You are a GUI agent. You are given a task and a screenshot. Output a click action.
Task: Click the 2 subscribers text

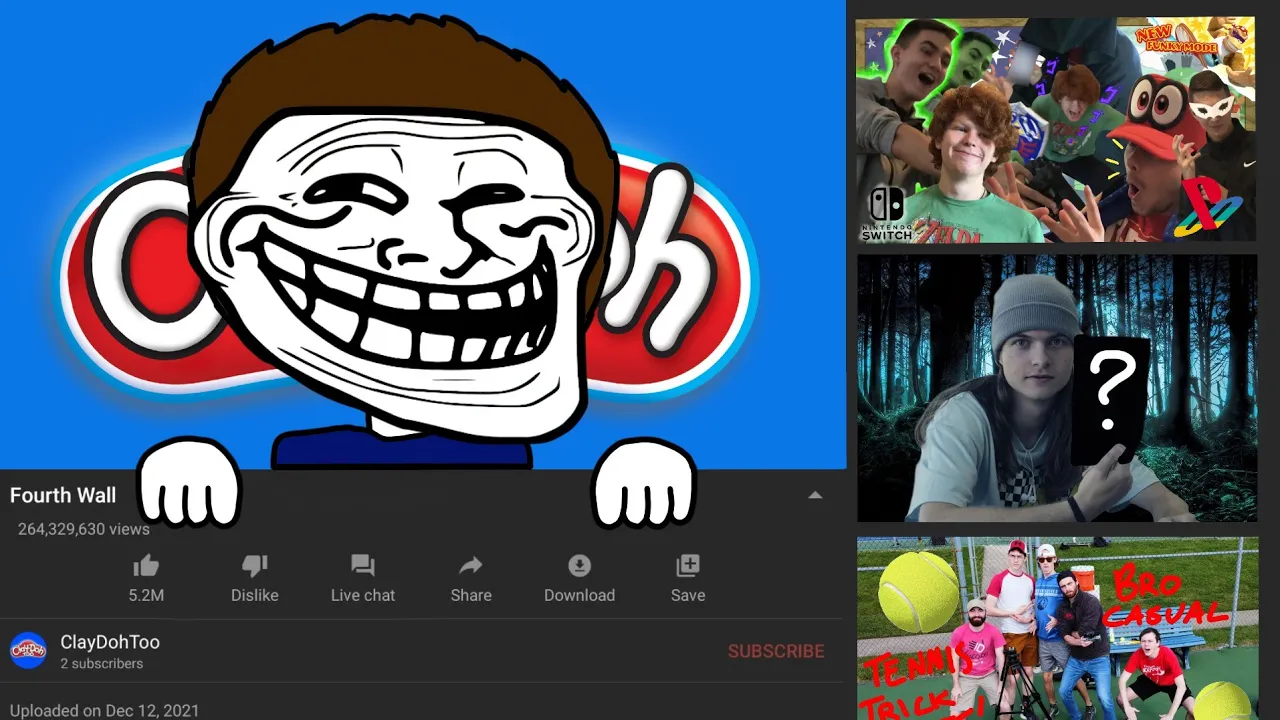[x=101, y=664]
